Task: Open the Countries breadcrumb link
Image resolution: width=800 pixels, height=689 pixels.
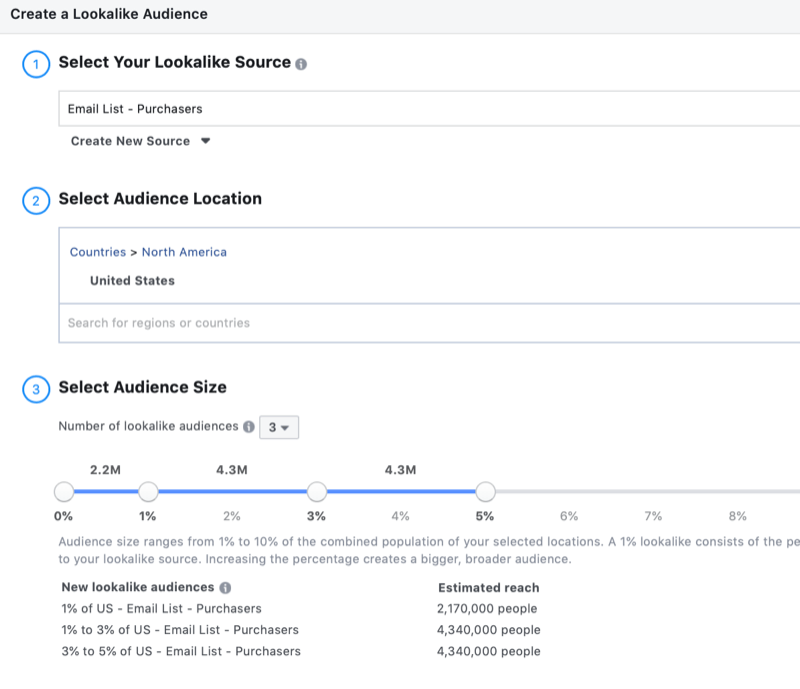Action: [98, 252]
